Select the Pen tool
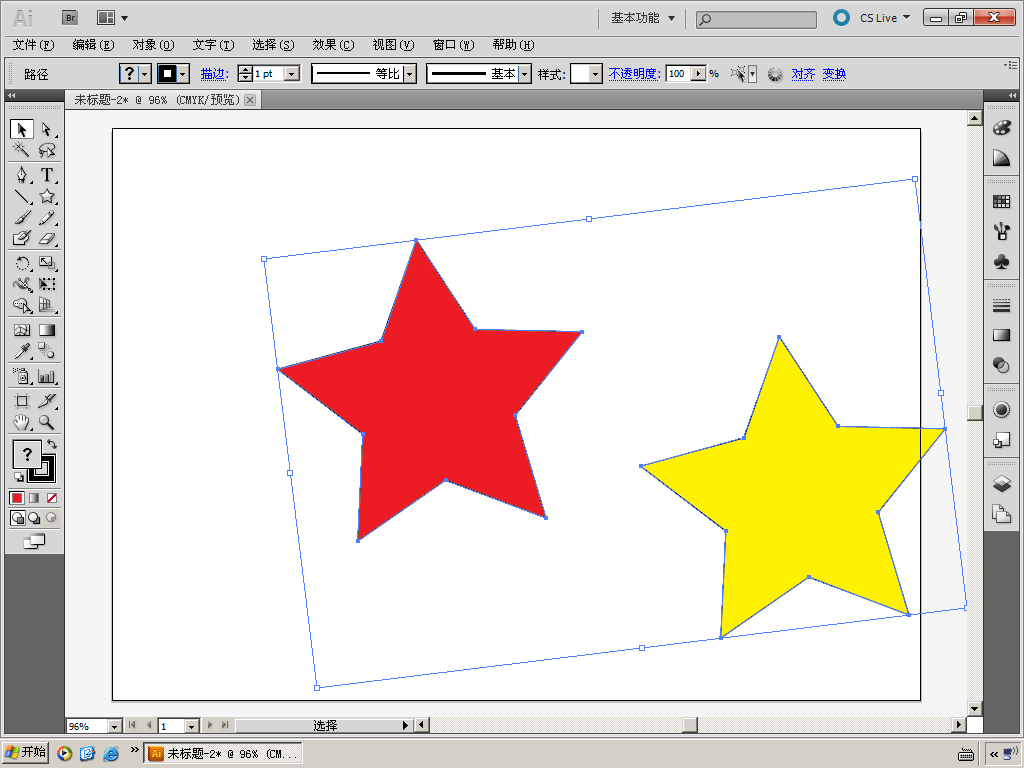 [x=22, y=175]
